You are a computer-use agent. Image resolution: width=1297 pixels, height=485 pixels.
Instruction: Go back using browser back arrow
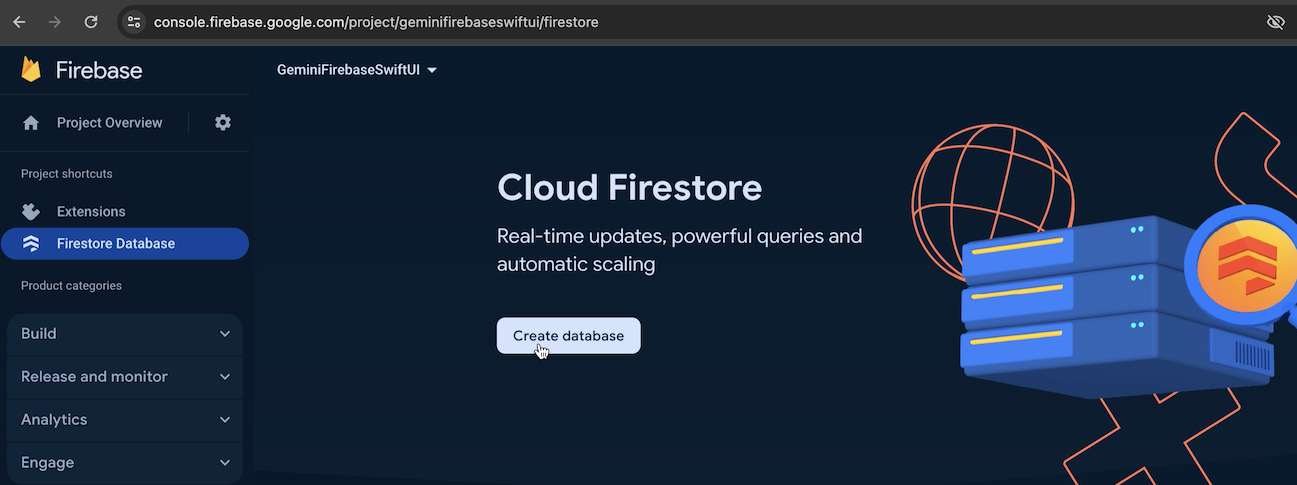(x=19, y=21)
